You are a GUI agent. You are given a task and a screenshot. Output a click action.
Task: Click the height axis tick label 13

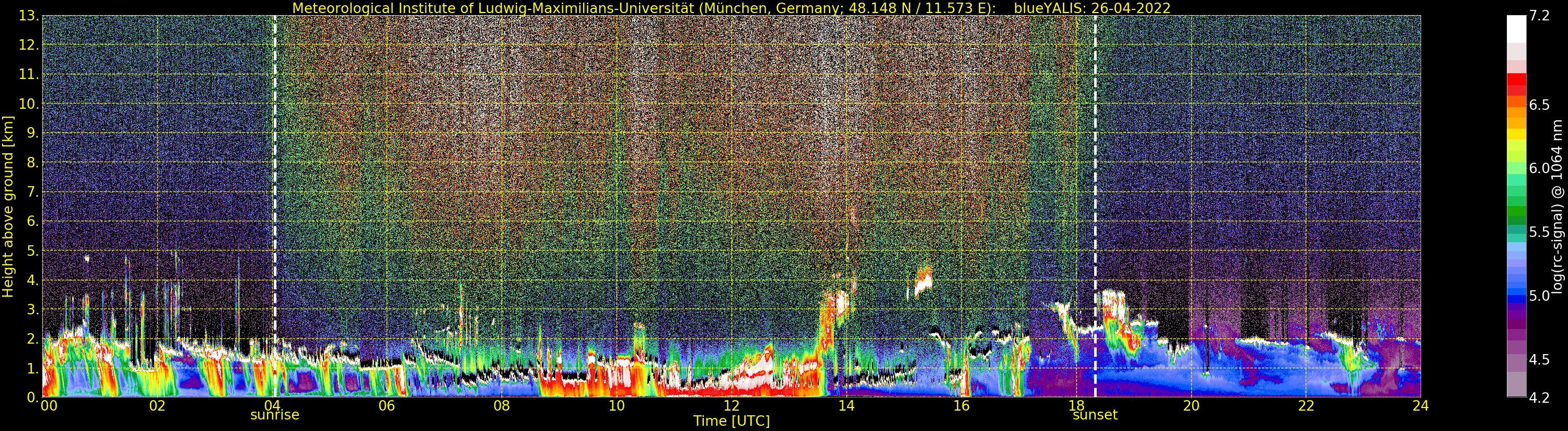pos(30,16)
